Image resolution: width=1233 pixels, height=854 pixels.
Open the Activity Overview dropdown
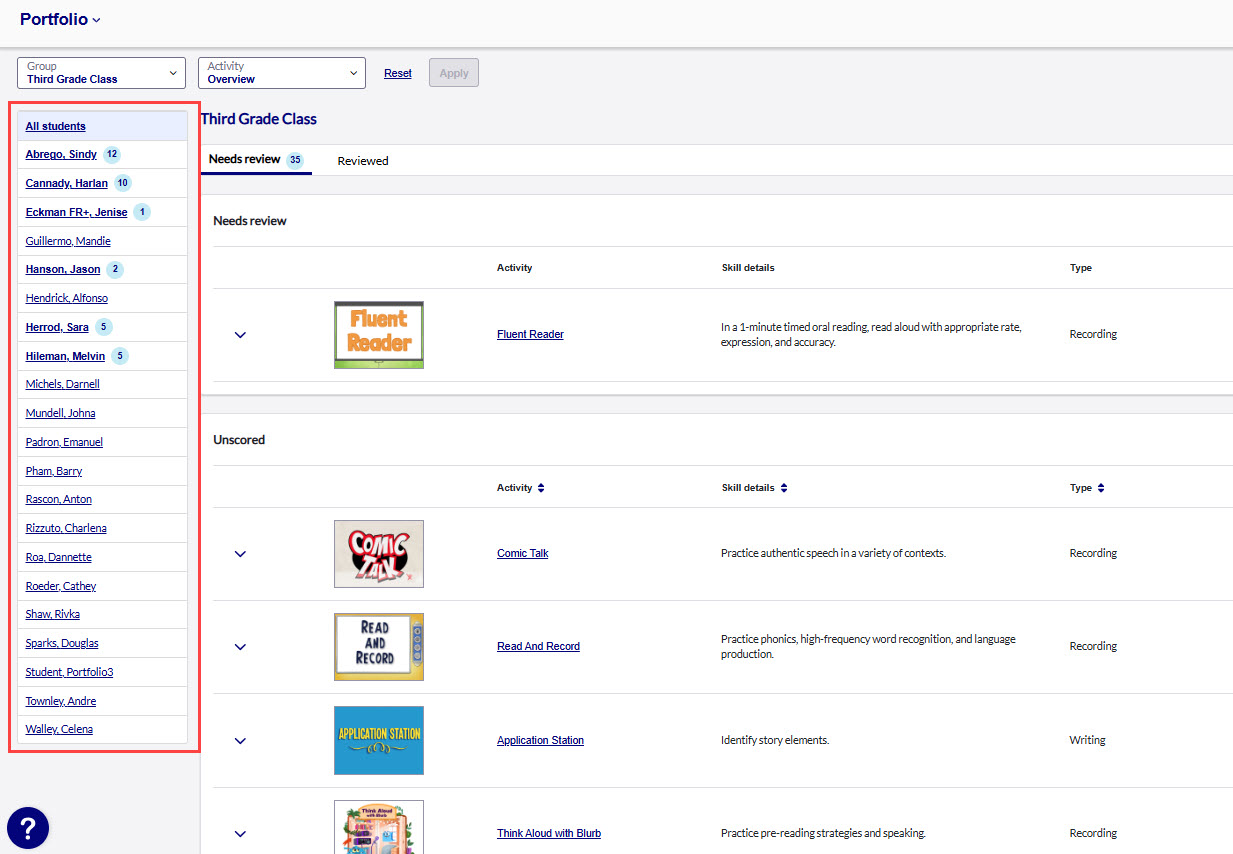coord(281,73)
